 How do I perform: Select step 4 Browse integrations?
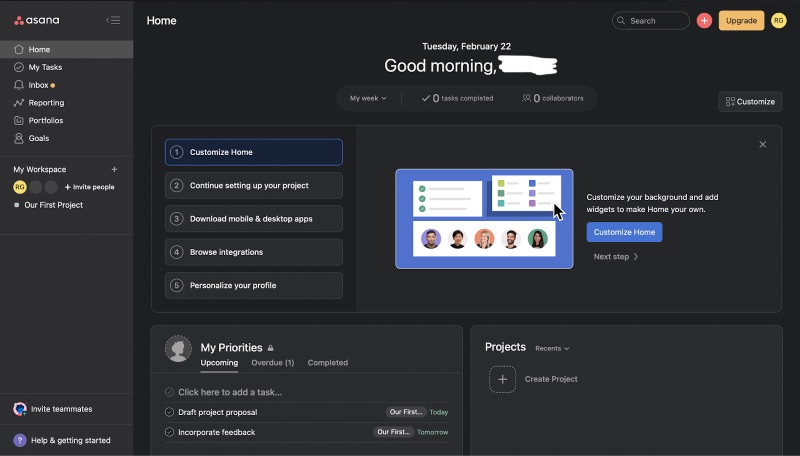click(x=254, y=252)
